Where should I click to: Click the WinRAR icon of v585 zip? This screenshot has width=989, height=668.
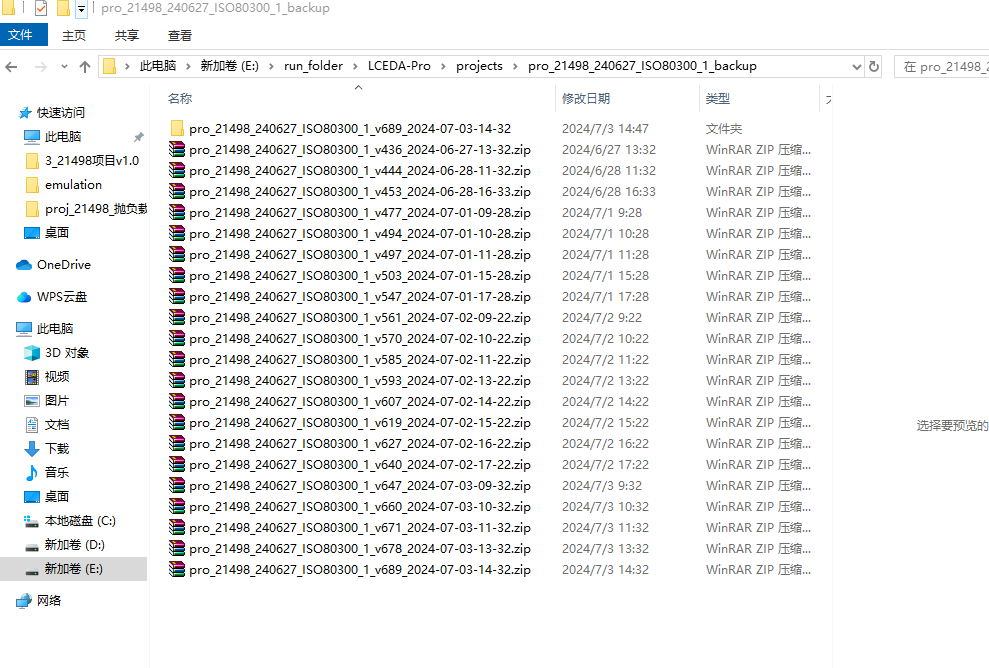tap(177, 360)
